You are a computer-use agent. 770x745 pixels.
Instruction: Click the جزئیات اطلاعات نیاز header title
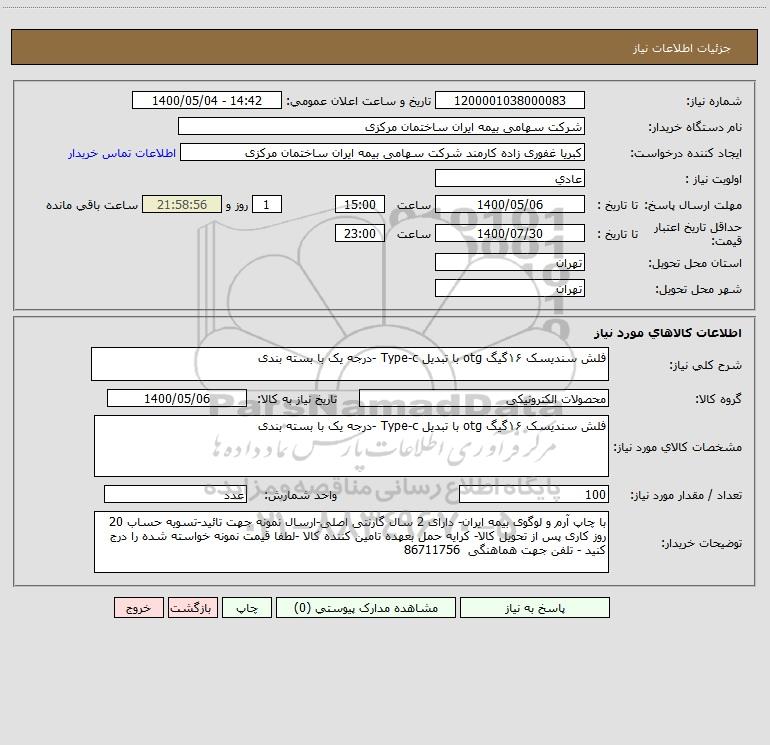[682, 48]
